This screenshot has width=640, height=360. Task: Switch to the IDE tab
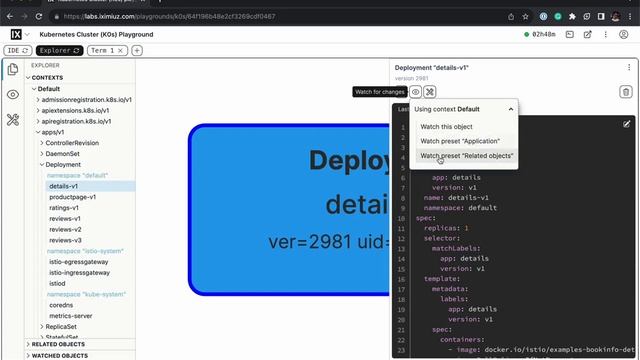[x=18, y=51]
